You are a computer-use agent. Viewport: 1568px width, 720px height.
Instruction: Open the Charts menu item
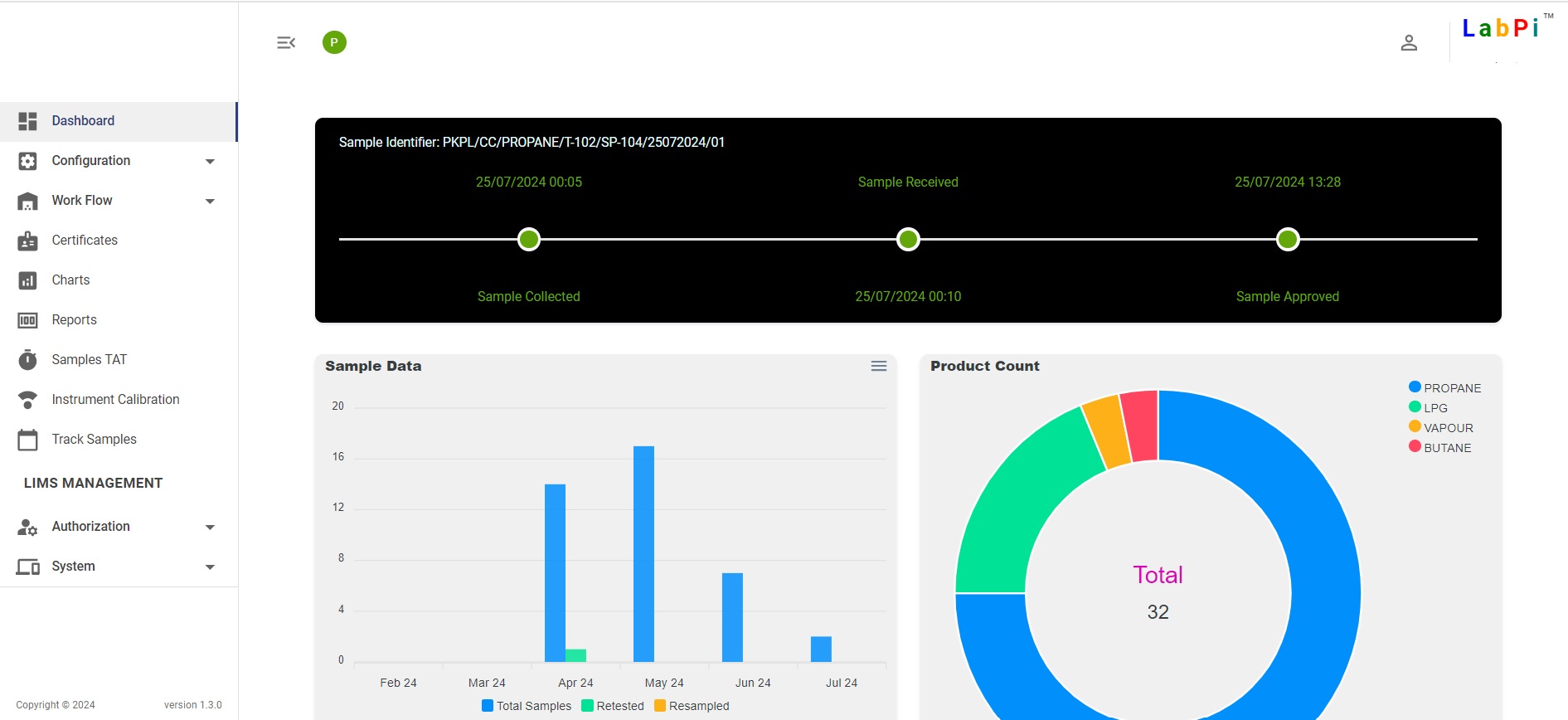tap(70, 280)
